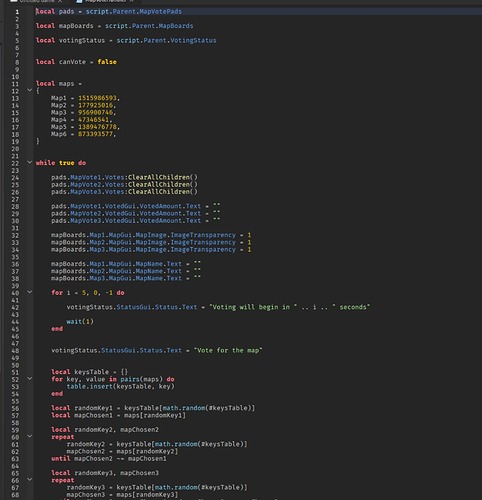Place cursor in "Vote for the map" string
The width and height of the screenshot is (482, 500).
228,350
